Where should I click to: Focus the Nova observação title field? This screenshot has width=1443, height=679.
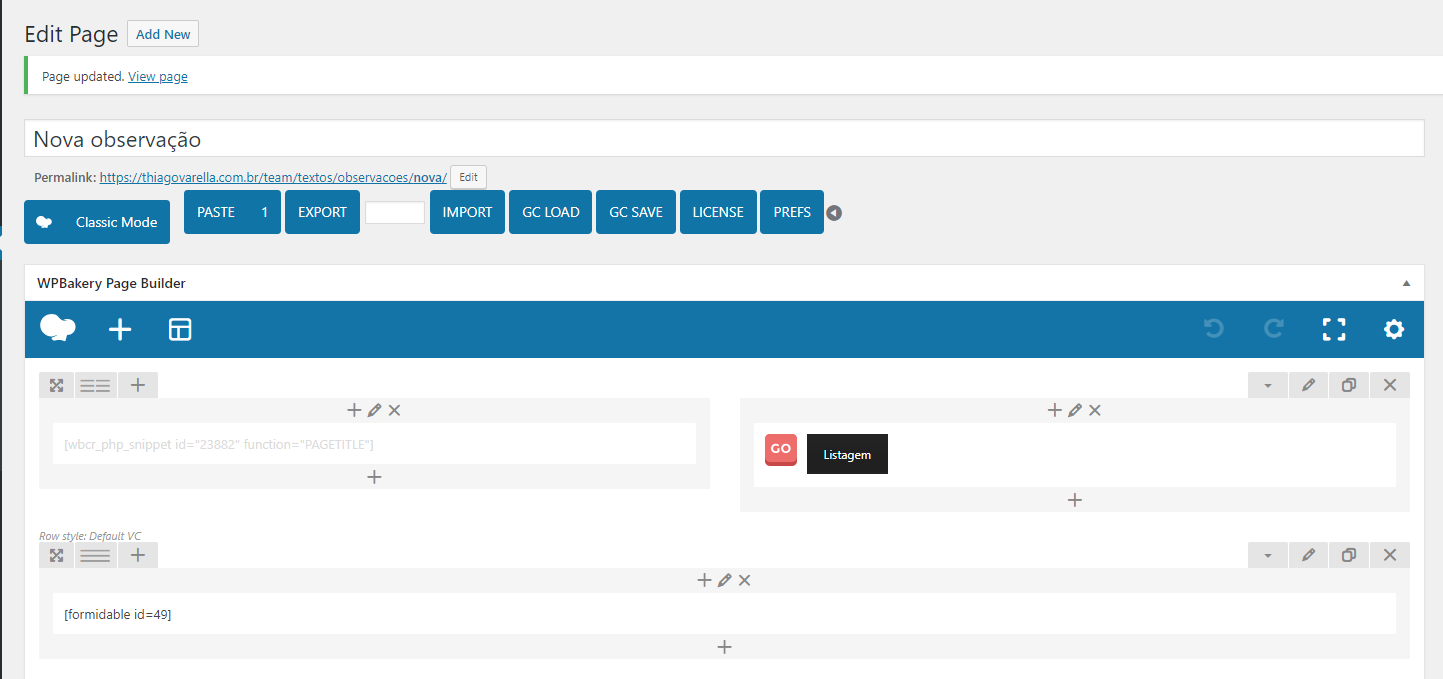pos(724,139)
